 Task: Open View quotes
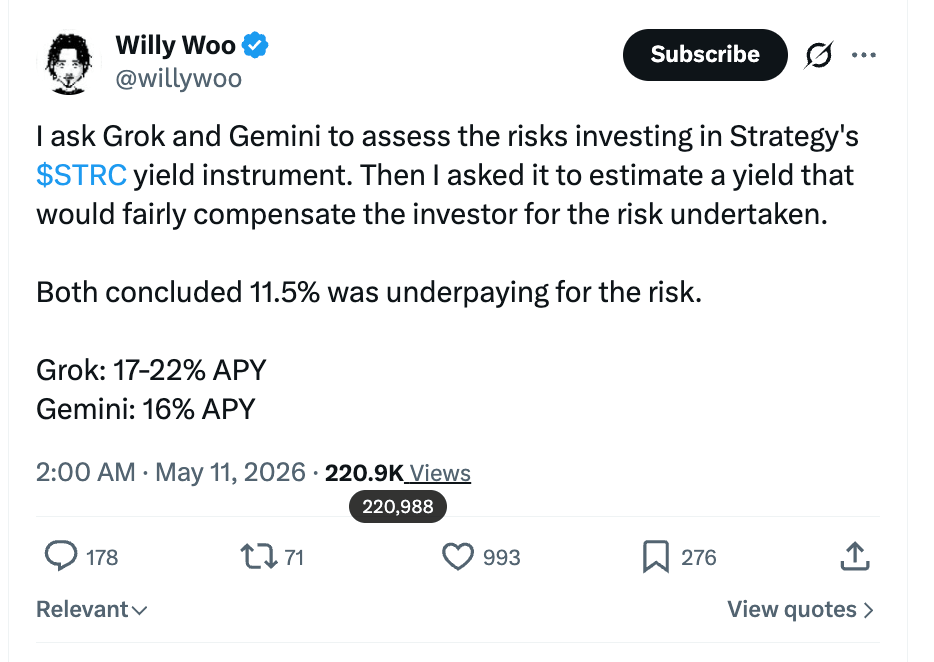[801, 610]
